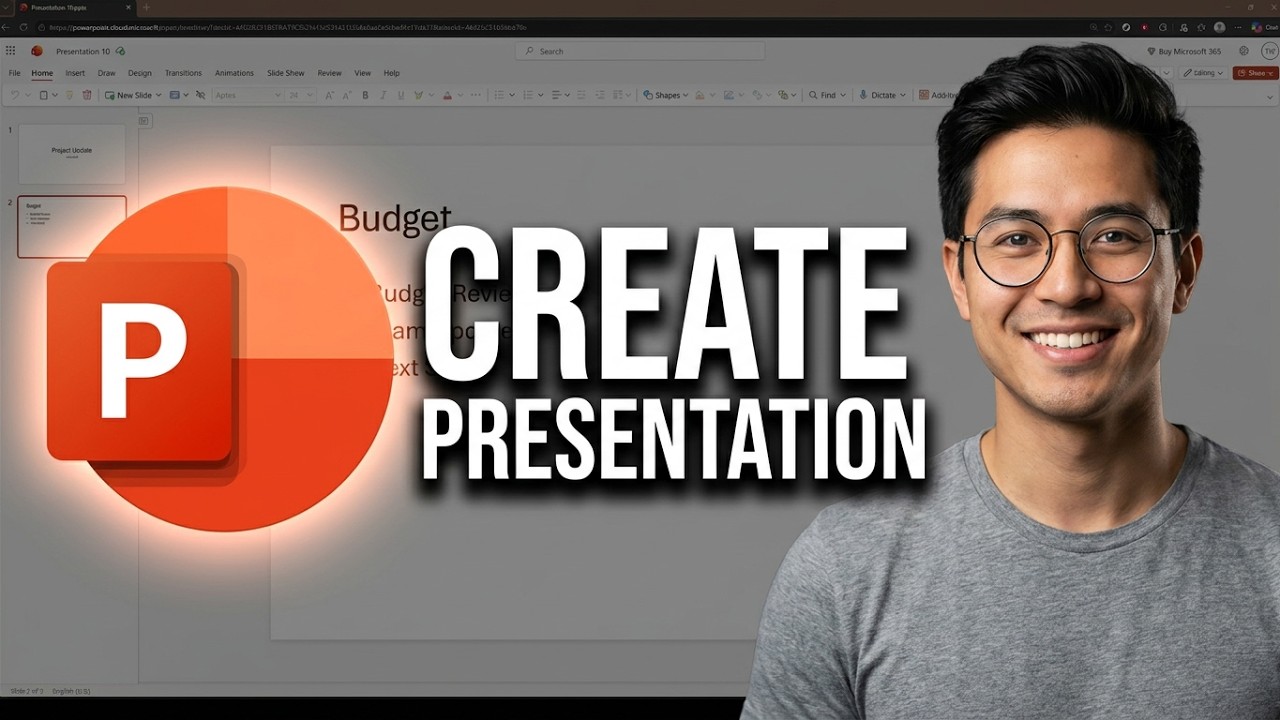Click the saved-to-cloud status icon

pyautogui.click(x=120, y=51)
